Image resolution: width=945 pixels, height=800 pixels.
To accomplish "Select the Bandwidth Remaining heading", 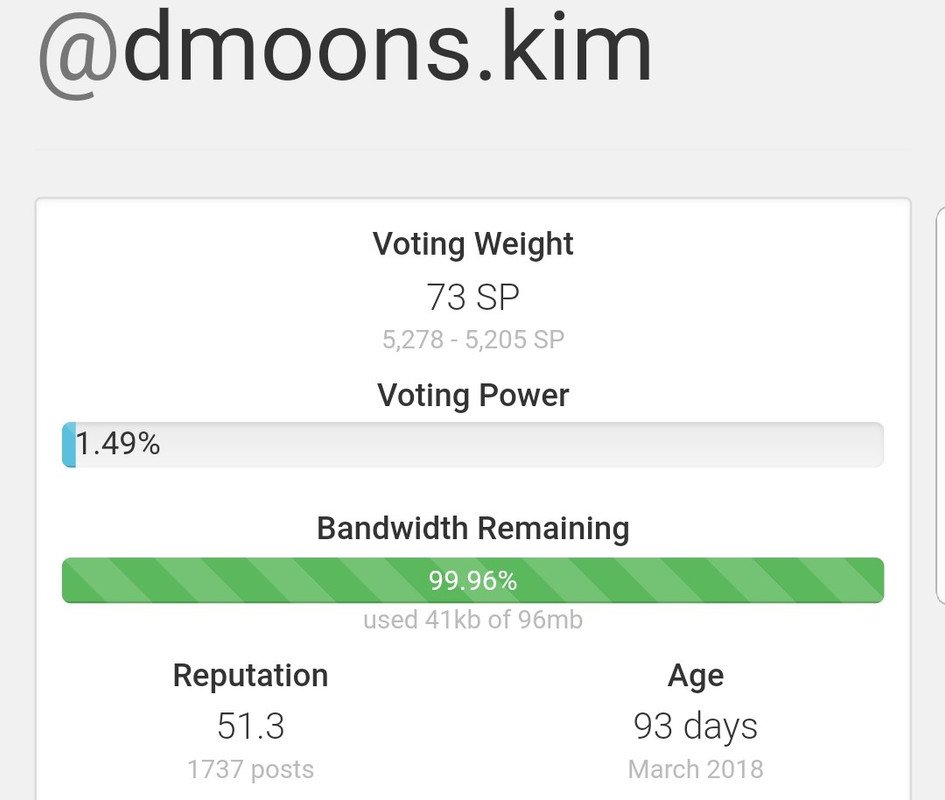I will click(473, 528).
